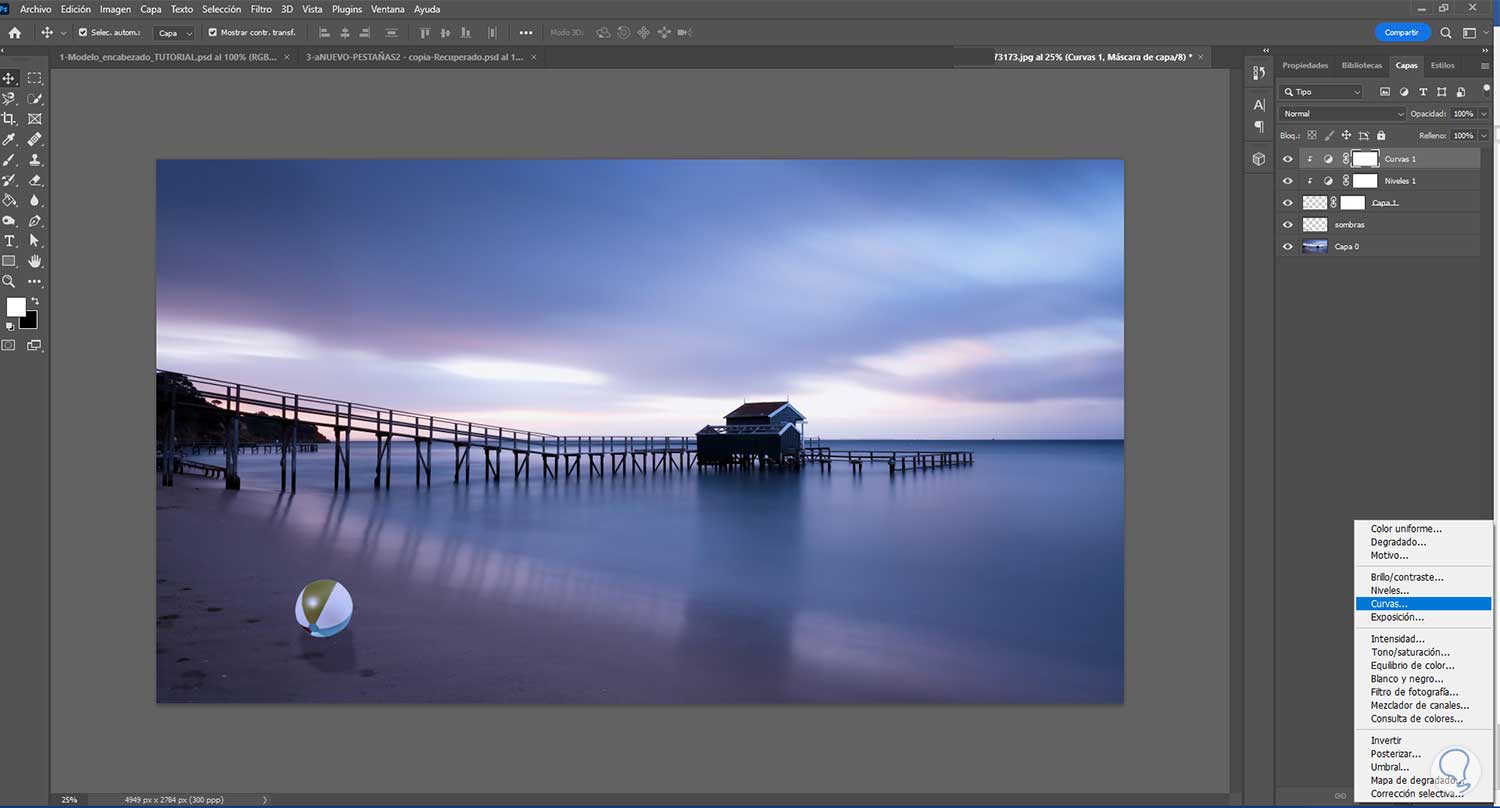
Task: Select the Eraser tool
Action: pos(35,181)
